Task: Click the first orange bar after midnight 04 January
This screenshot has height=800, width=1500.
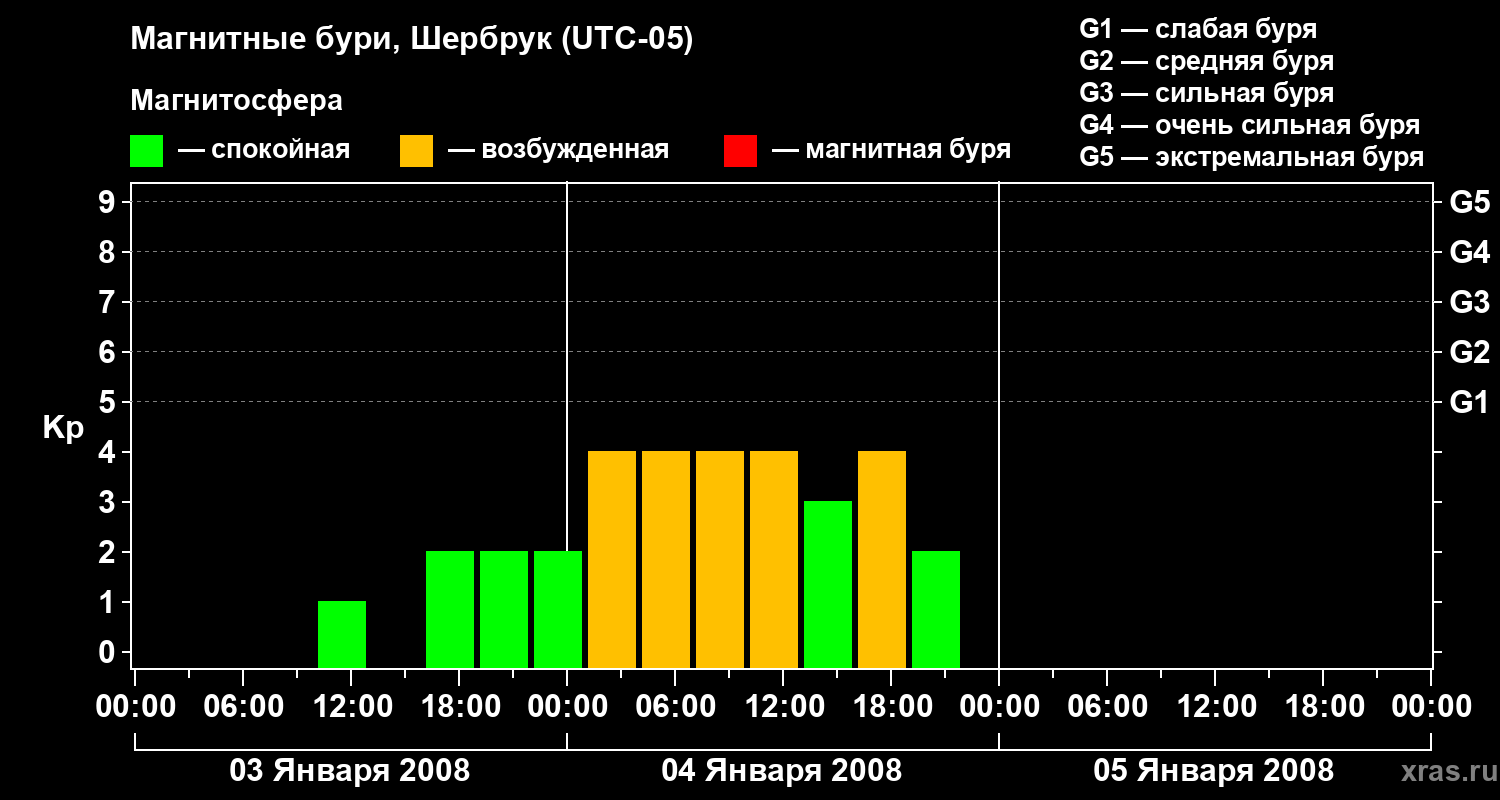Action: click(612, 559)
